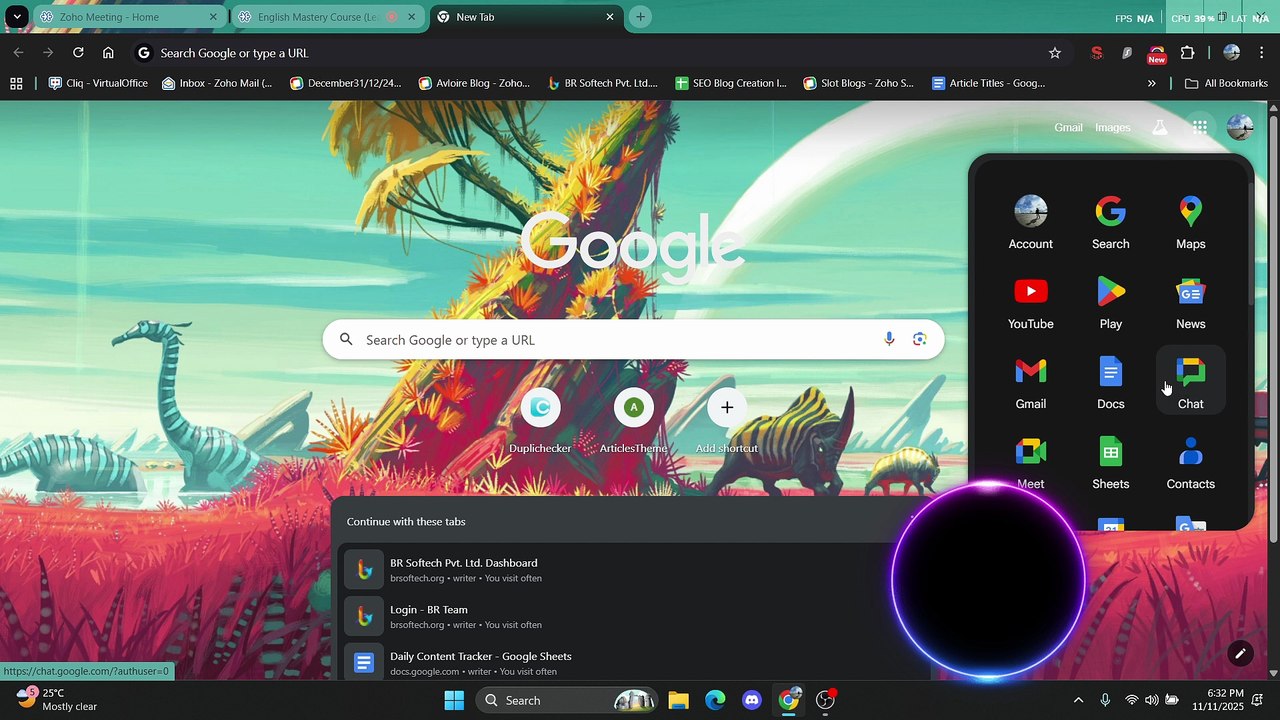Open Google Docs from the apps panel
Screen dimensions: 1280x720
click(1110, 383)
